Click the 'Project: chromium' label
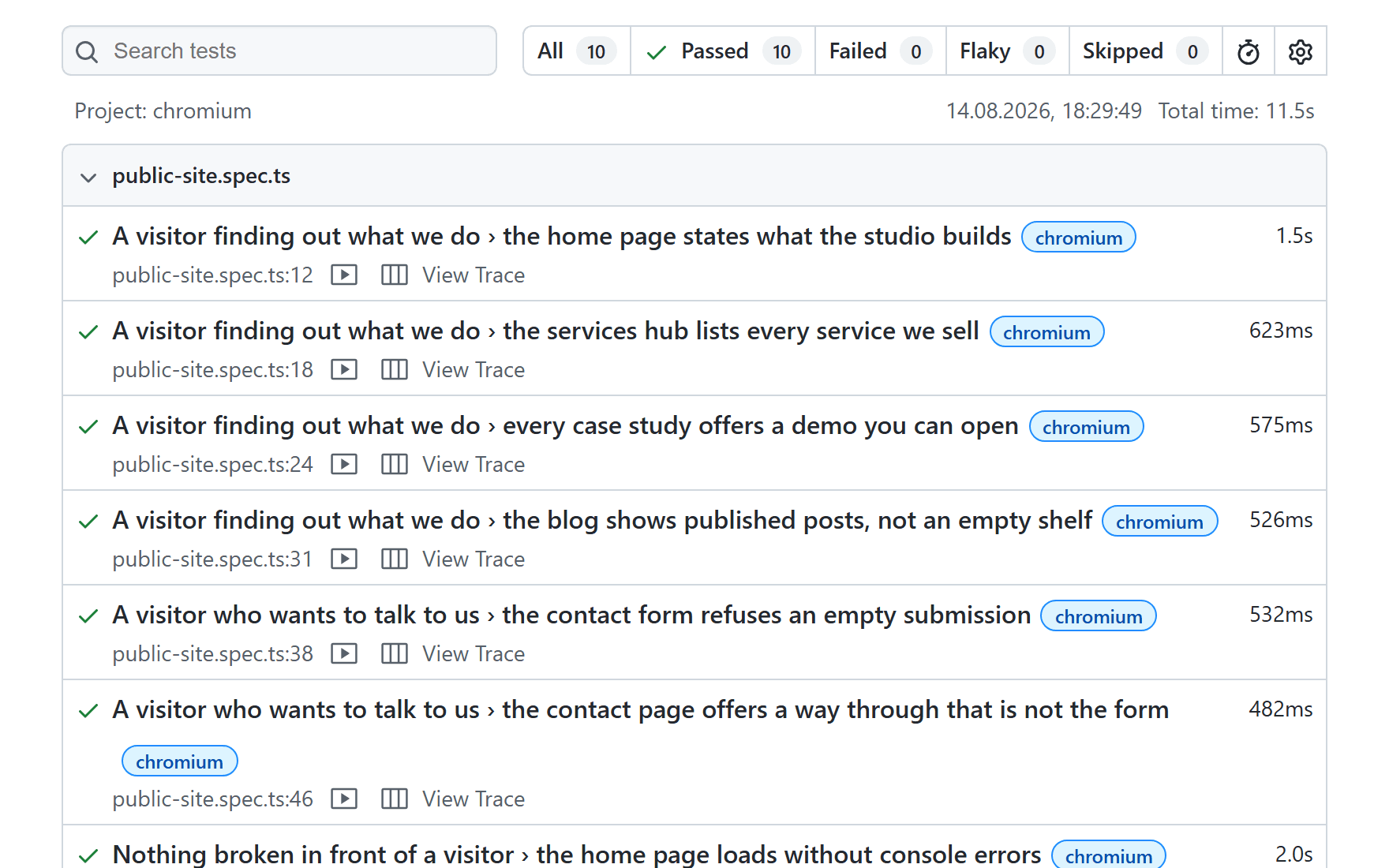Screen dimensions: 1389x868 coord(163,111)
